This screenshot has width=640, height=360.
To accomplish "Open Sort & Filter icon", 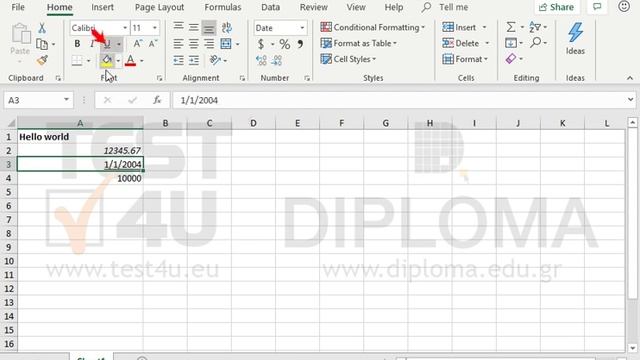I will pos(535,27).
